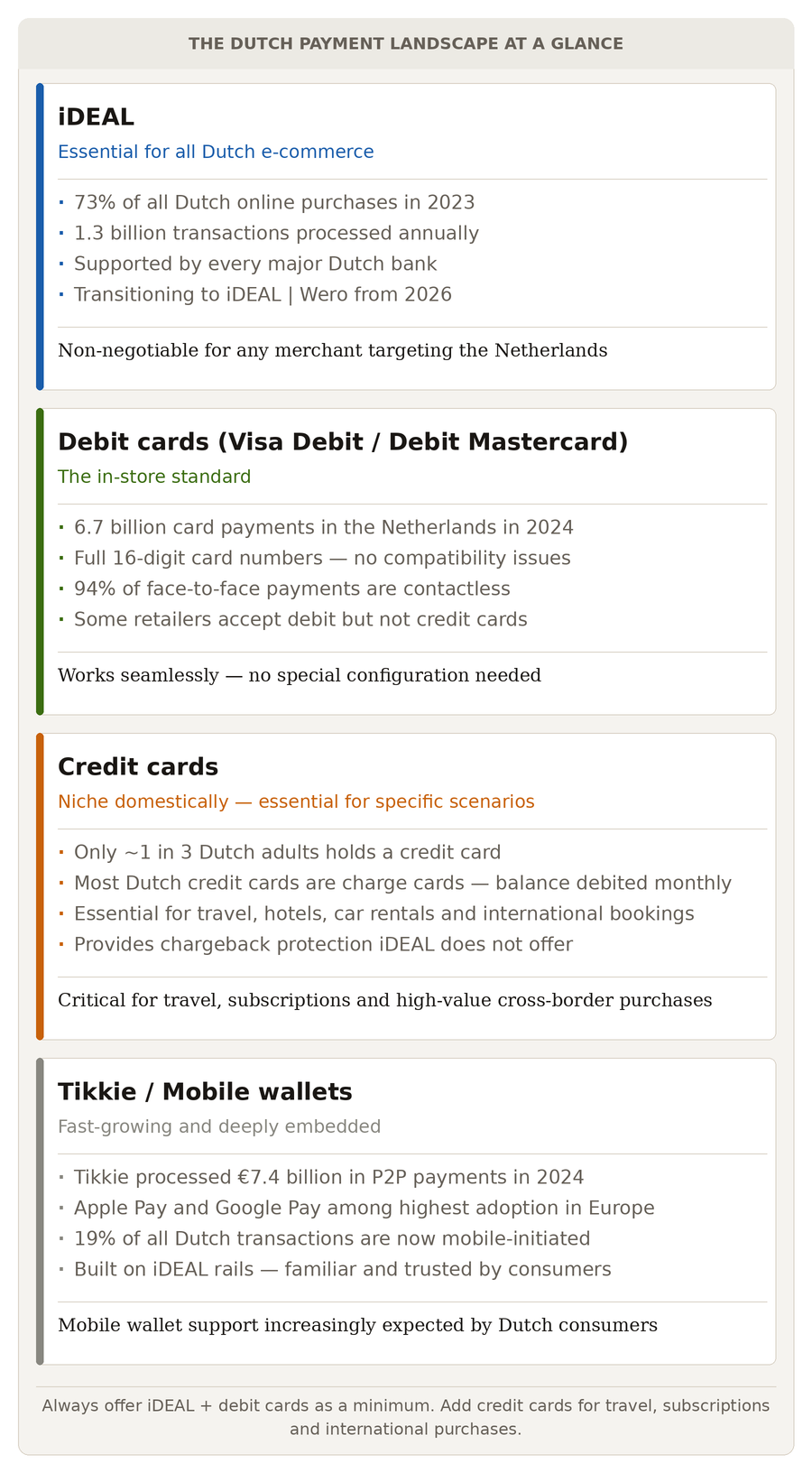Click the Credit cards heading
Image resolution: width=812 pixels, height=1473 pixels.
[138, 766]
